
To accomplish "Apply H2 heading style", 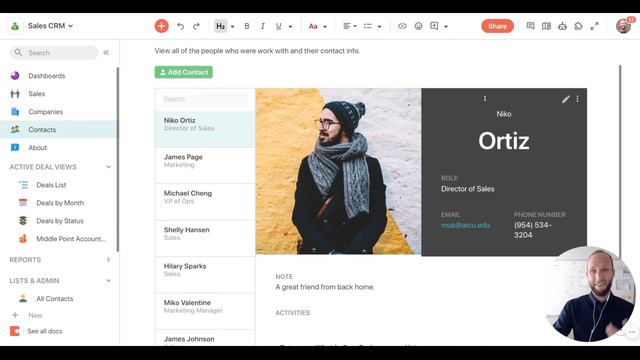I will 220,26.
